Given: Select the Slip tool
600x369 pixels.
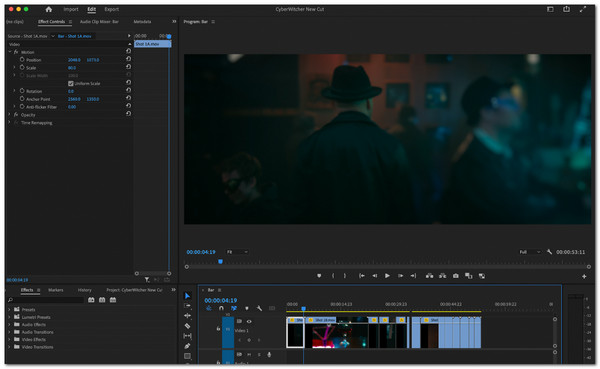Looking at the screenshot, I should pos(188,336).
